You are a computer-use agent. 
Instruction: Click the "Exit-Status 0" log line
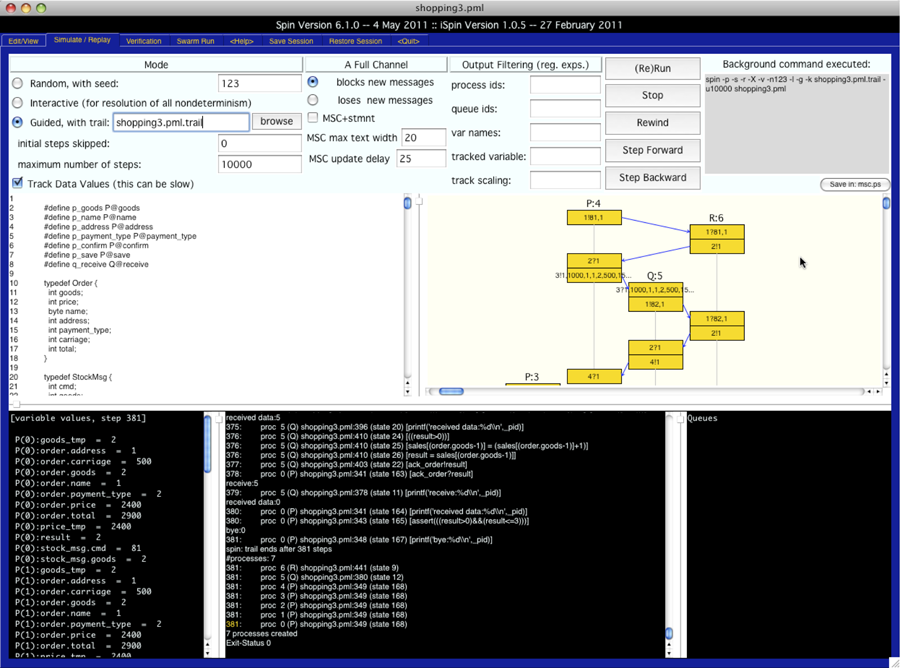pyautogui.click(x=249, y=643)
